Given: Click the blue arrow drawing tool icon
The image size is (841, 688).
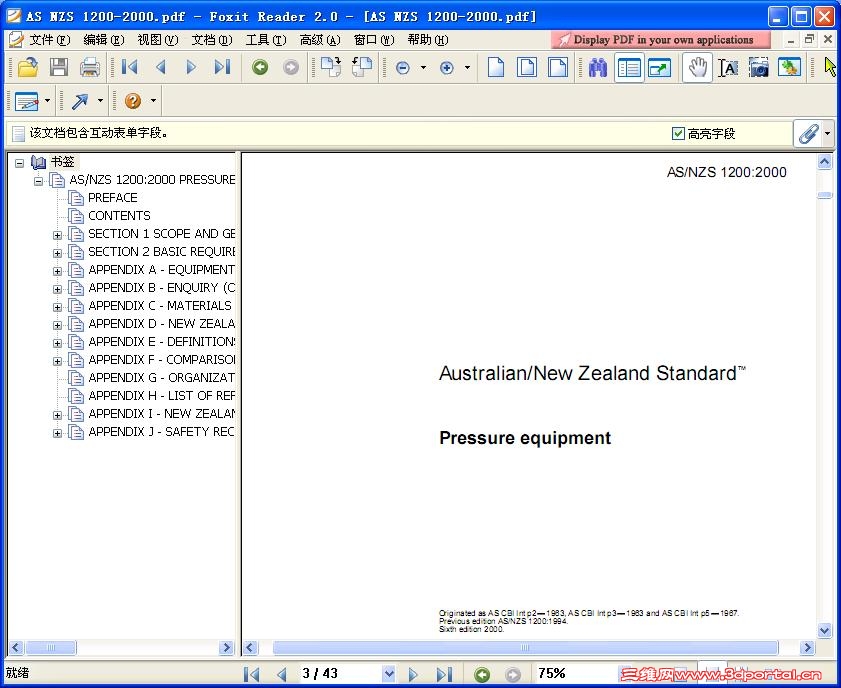Looking at the screenshot, I should point(80,101).
